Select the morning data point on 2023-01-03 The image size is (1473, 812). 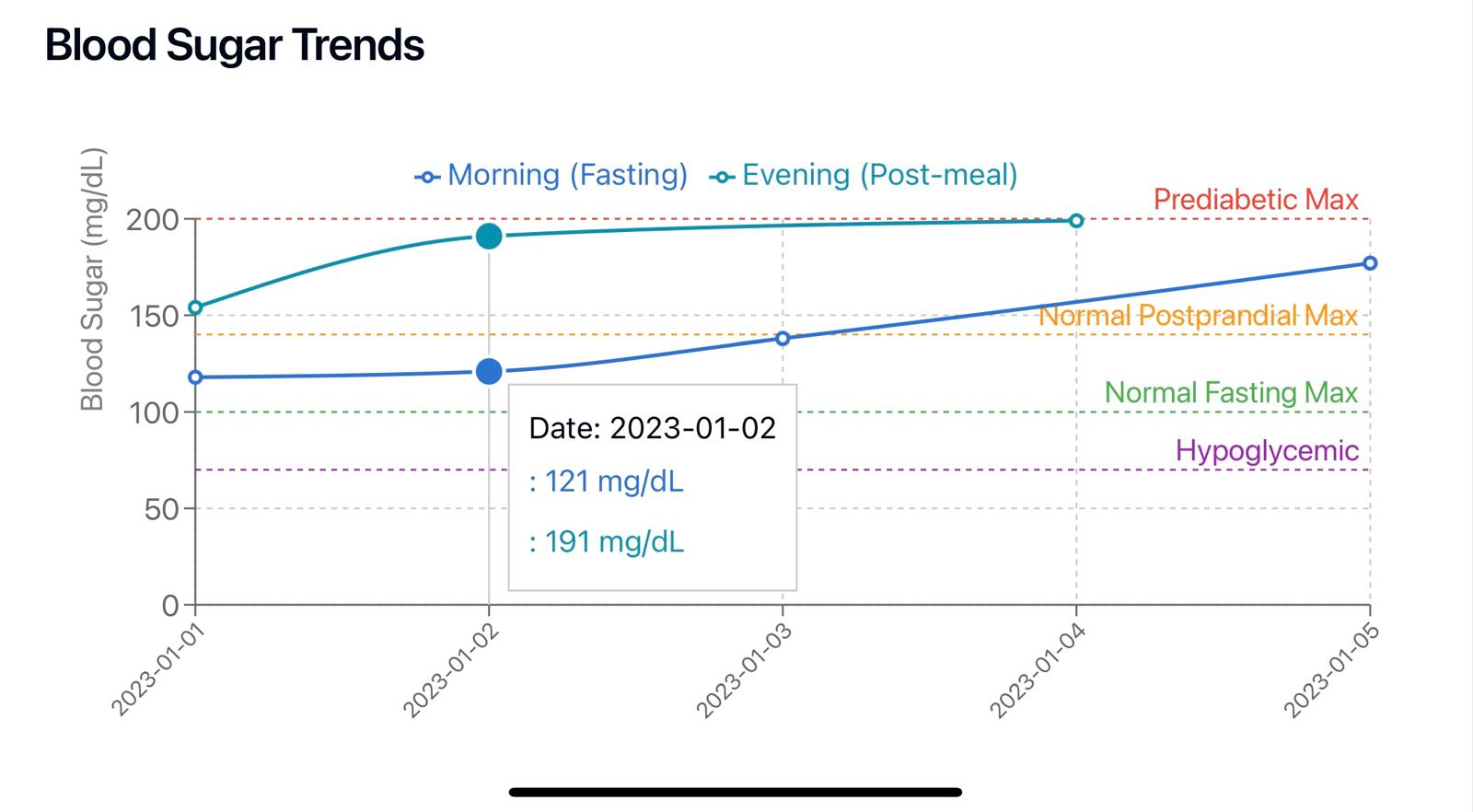coord(783,338)
